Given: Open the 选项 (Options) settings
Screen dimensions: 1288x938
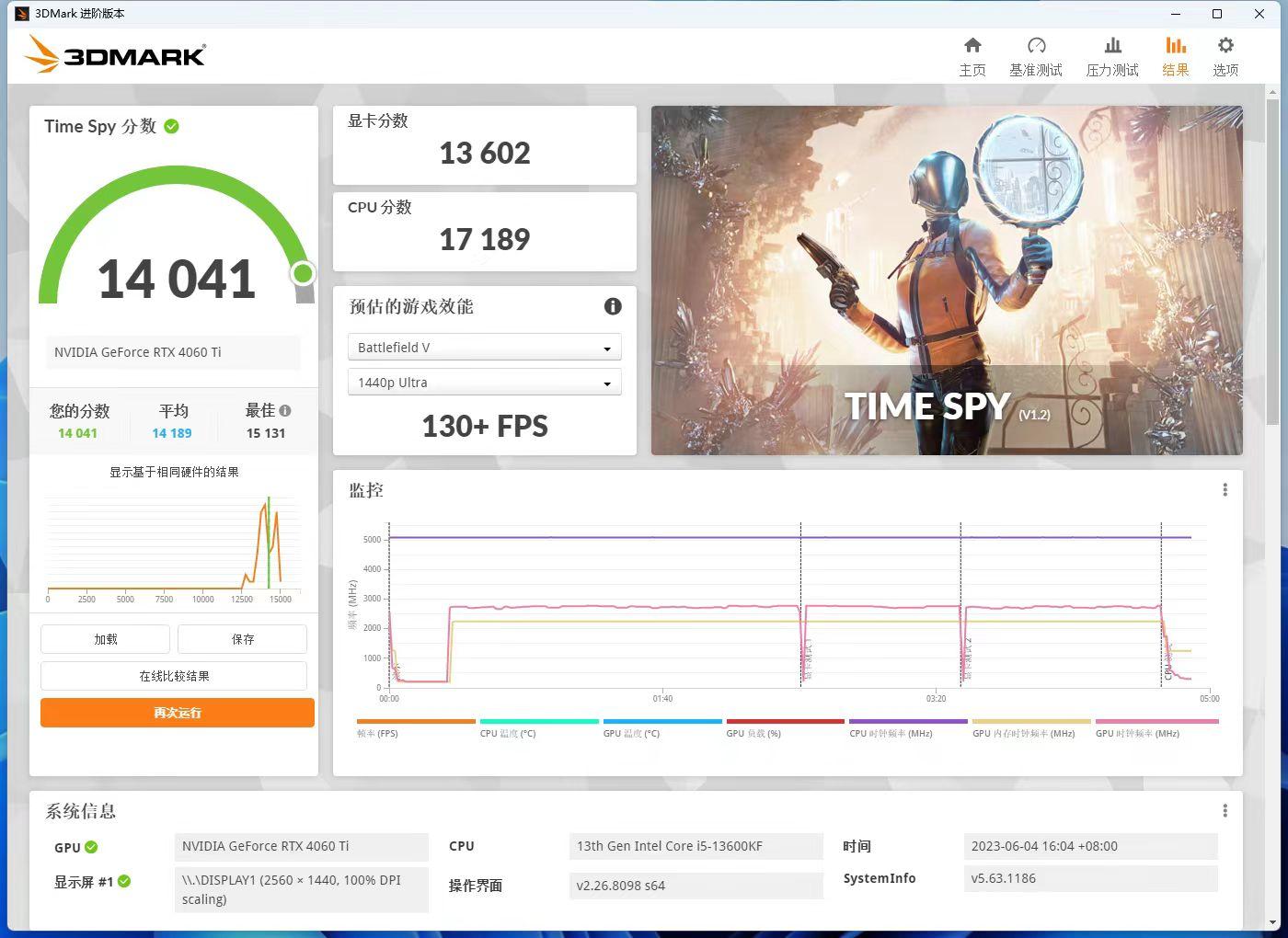Looking at the screenshot, I should coord(1225,53).
